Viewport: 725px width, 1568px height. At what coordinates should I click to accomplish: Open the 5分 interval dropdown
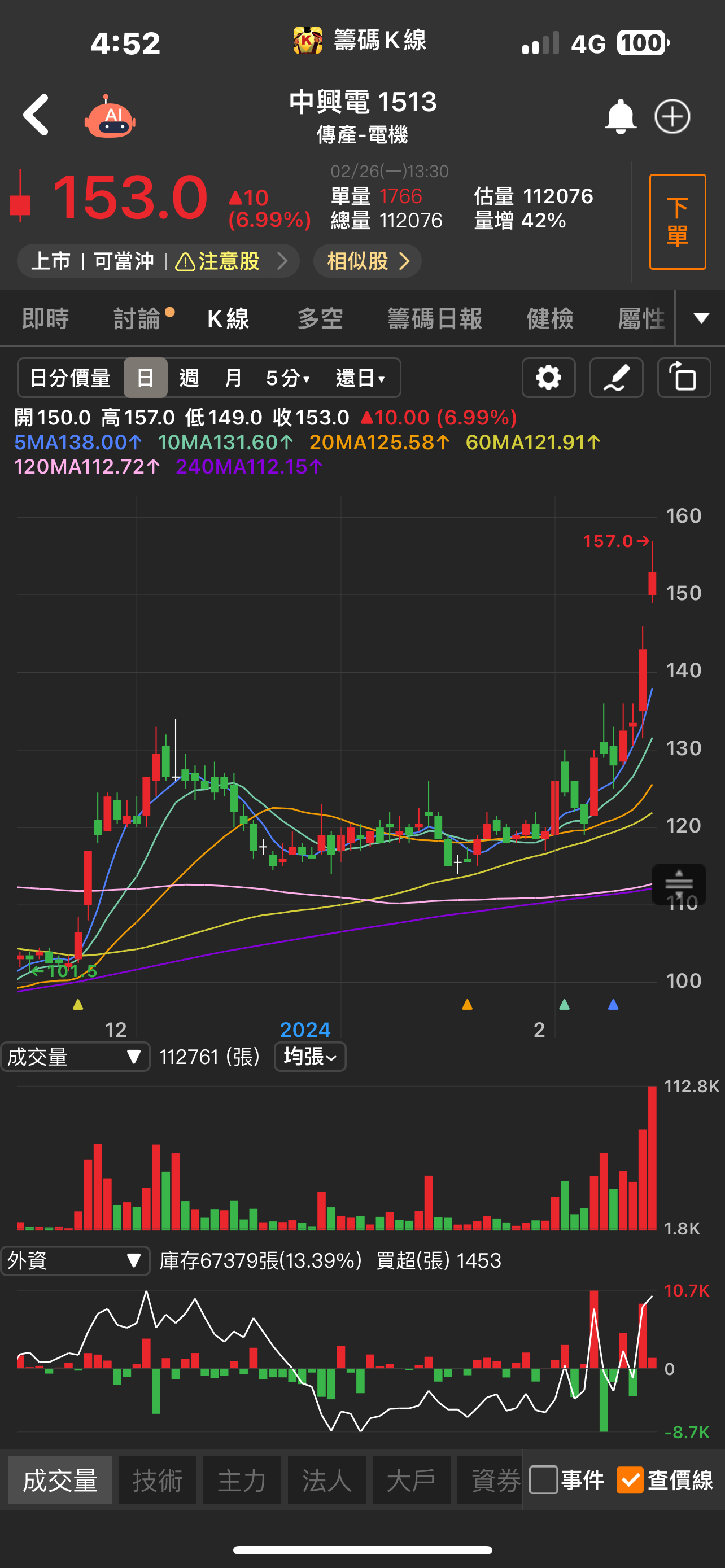pyautogui.click(x=288, y=378)
